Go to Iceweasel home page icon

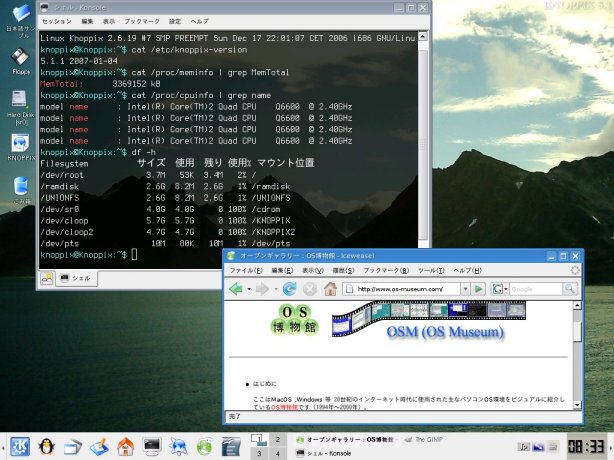[x=330, y=289]
